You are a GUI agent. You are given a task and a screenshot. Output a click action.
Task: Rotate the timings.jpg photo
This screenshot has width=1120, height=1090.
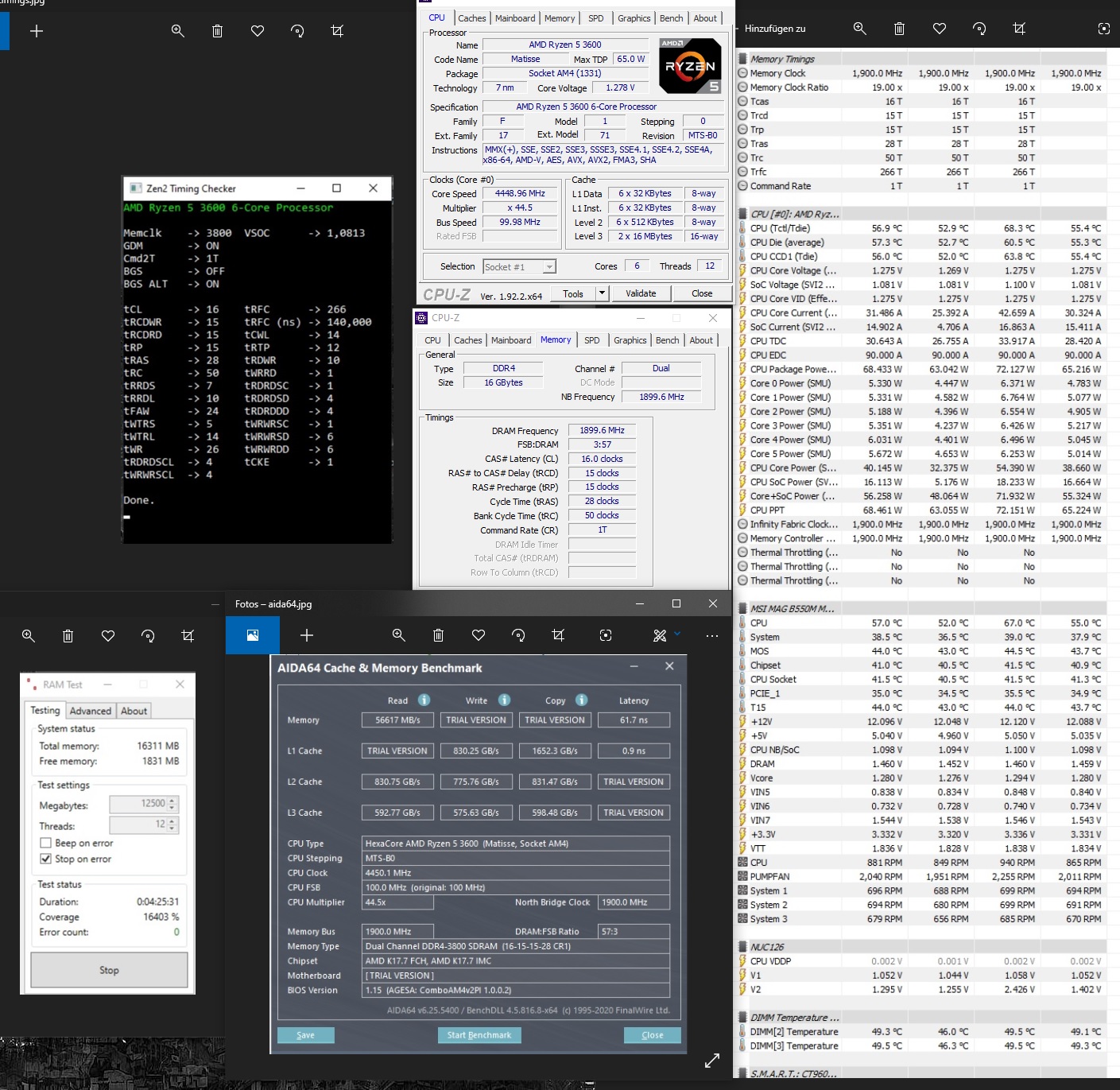tap(297, 31)
